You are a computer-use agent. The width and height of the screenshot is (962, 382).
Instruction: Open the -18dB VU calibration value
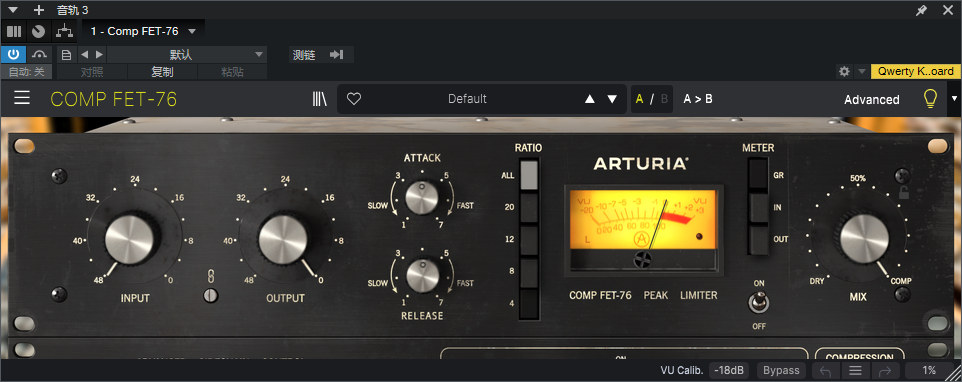729,370
